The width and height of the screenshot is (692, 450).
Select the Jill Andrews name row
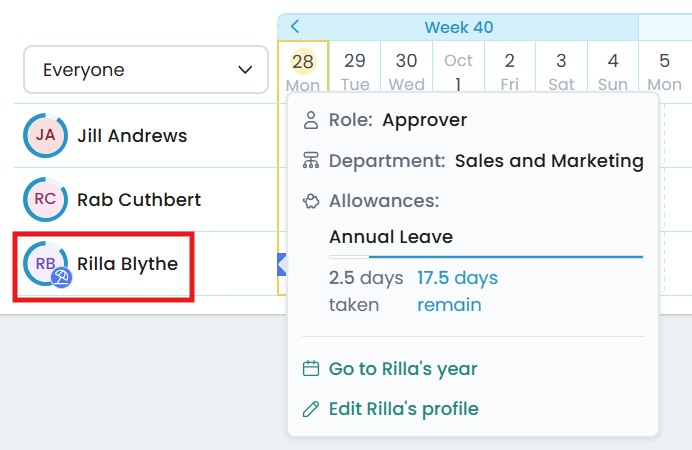(146, 135)
